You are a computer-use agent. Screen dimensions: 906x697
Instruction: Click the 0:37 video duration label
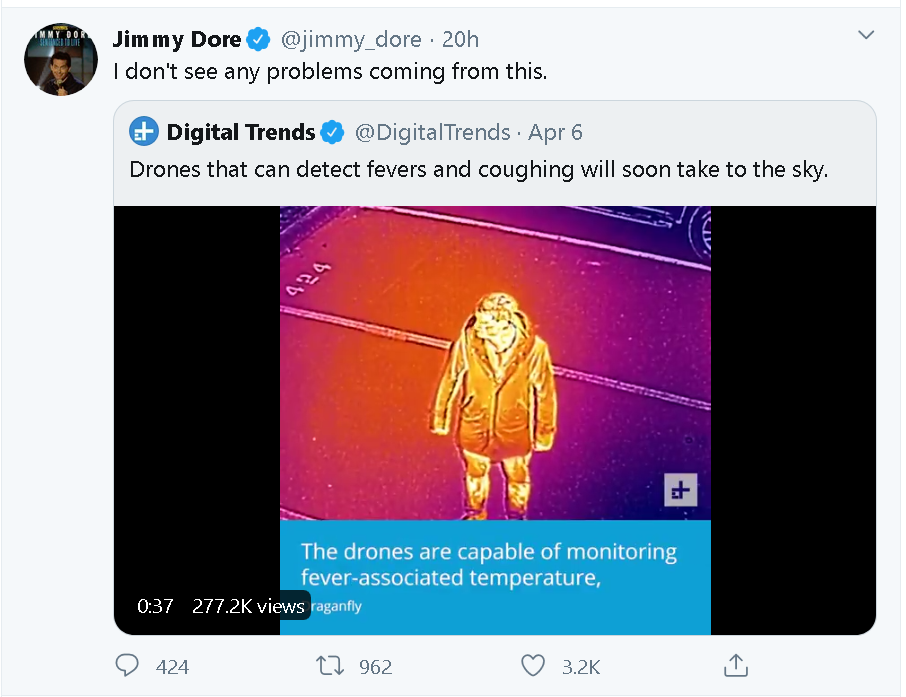(x=155, y=606)
